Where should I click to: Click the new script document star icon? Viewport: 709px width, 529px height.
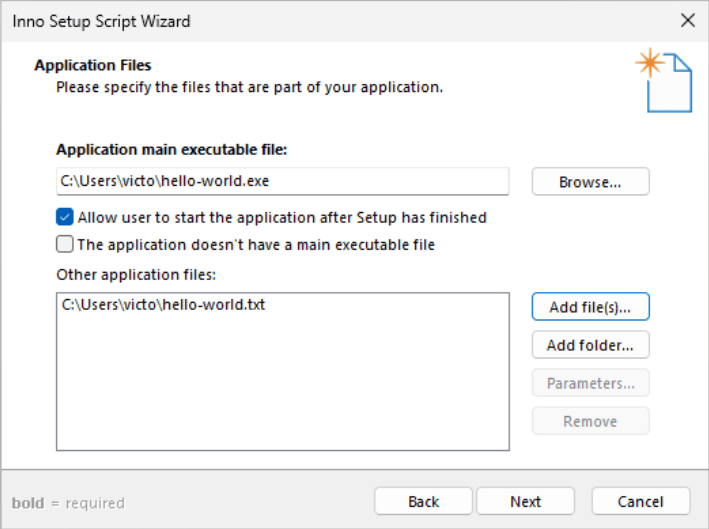pos(664,80)
